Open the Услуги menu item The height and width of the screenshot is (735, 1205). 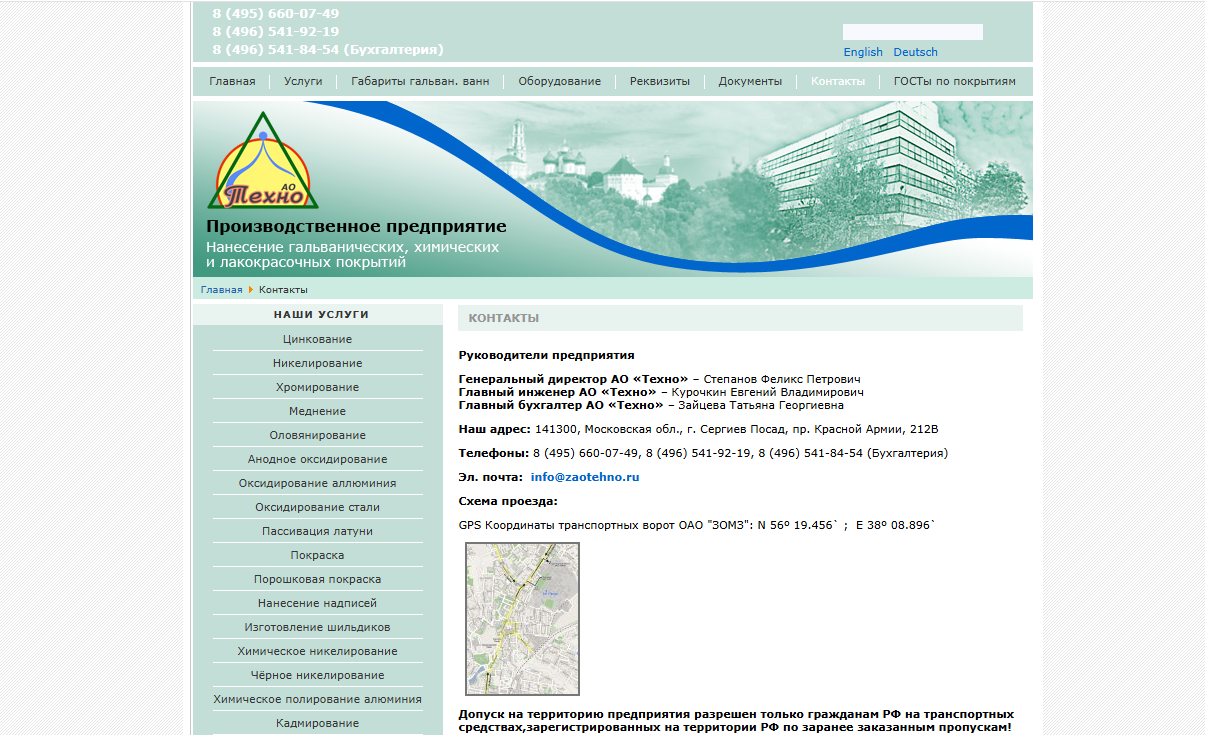coord(303,82)
